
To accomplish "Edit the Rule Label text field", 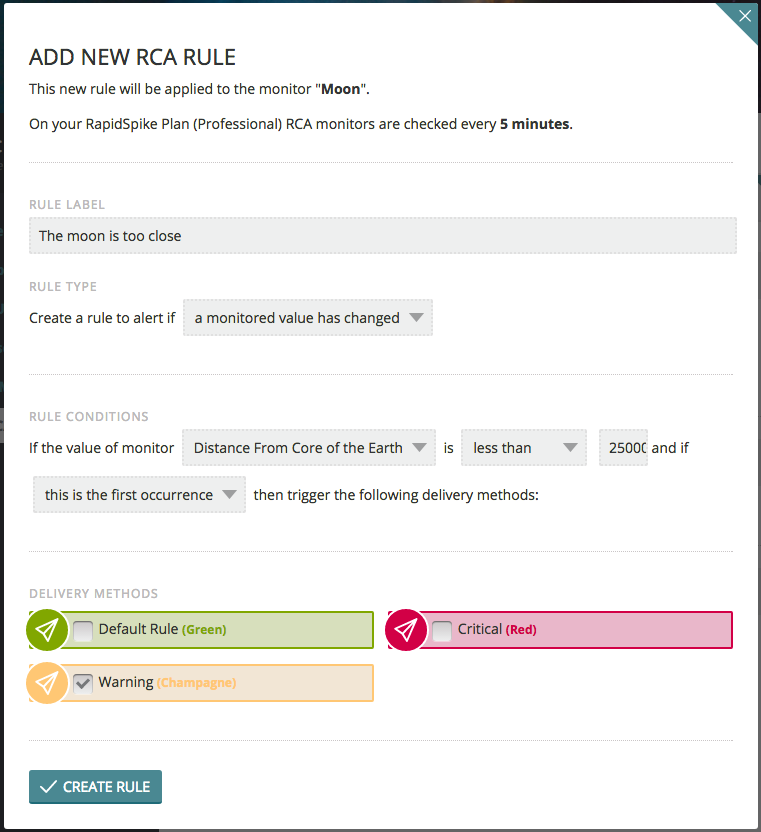I will point(383,236).
